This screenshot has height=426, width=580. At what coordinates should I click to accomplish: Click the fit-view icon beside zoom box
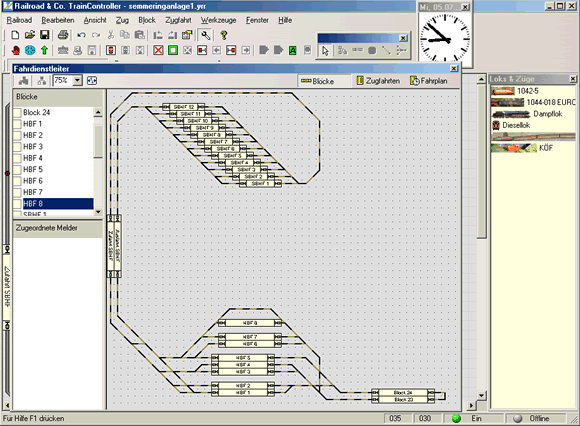coord(92,81)
